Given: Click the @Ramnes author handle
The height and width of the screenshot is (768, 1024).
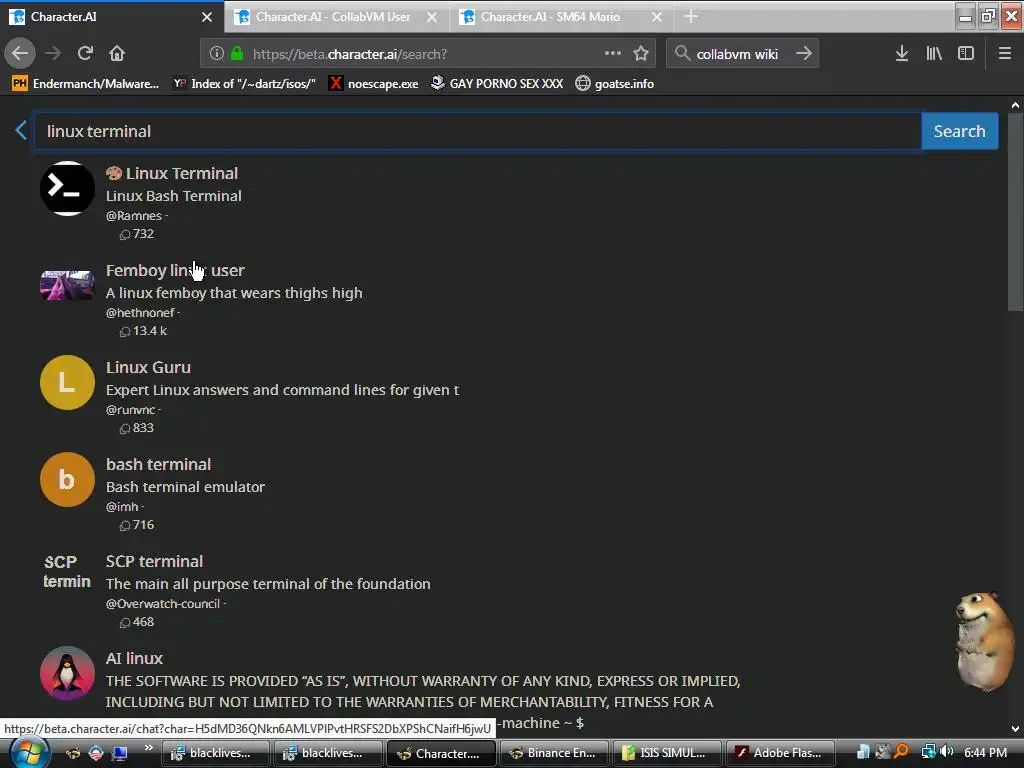Looking at the screenshot, I should pyautogui.click(x=134, y=216).
